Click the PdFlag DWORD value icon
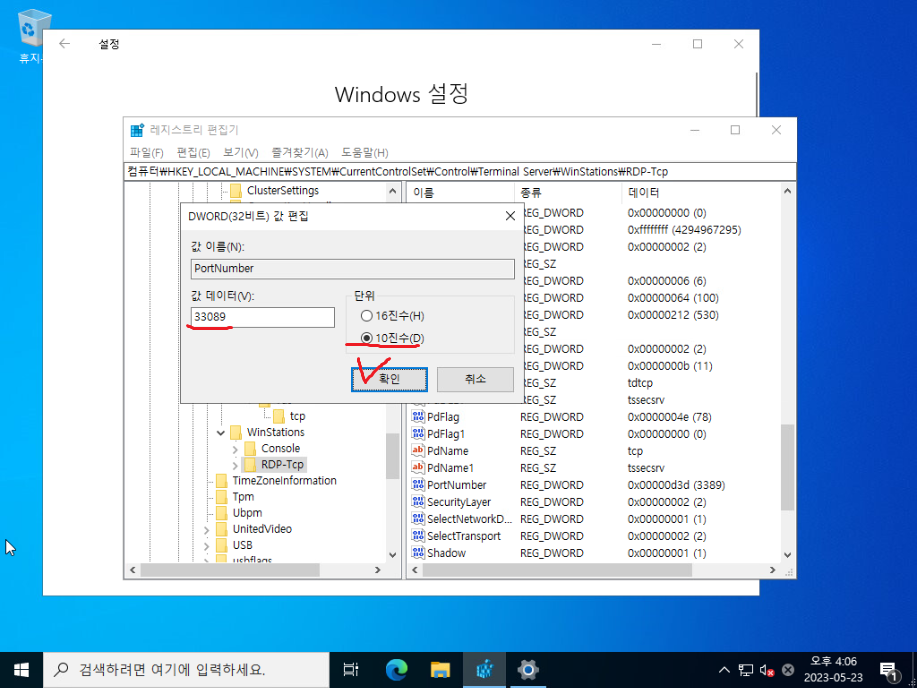917x688 pixels. (418, 417)
